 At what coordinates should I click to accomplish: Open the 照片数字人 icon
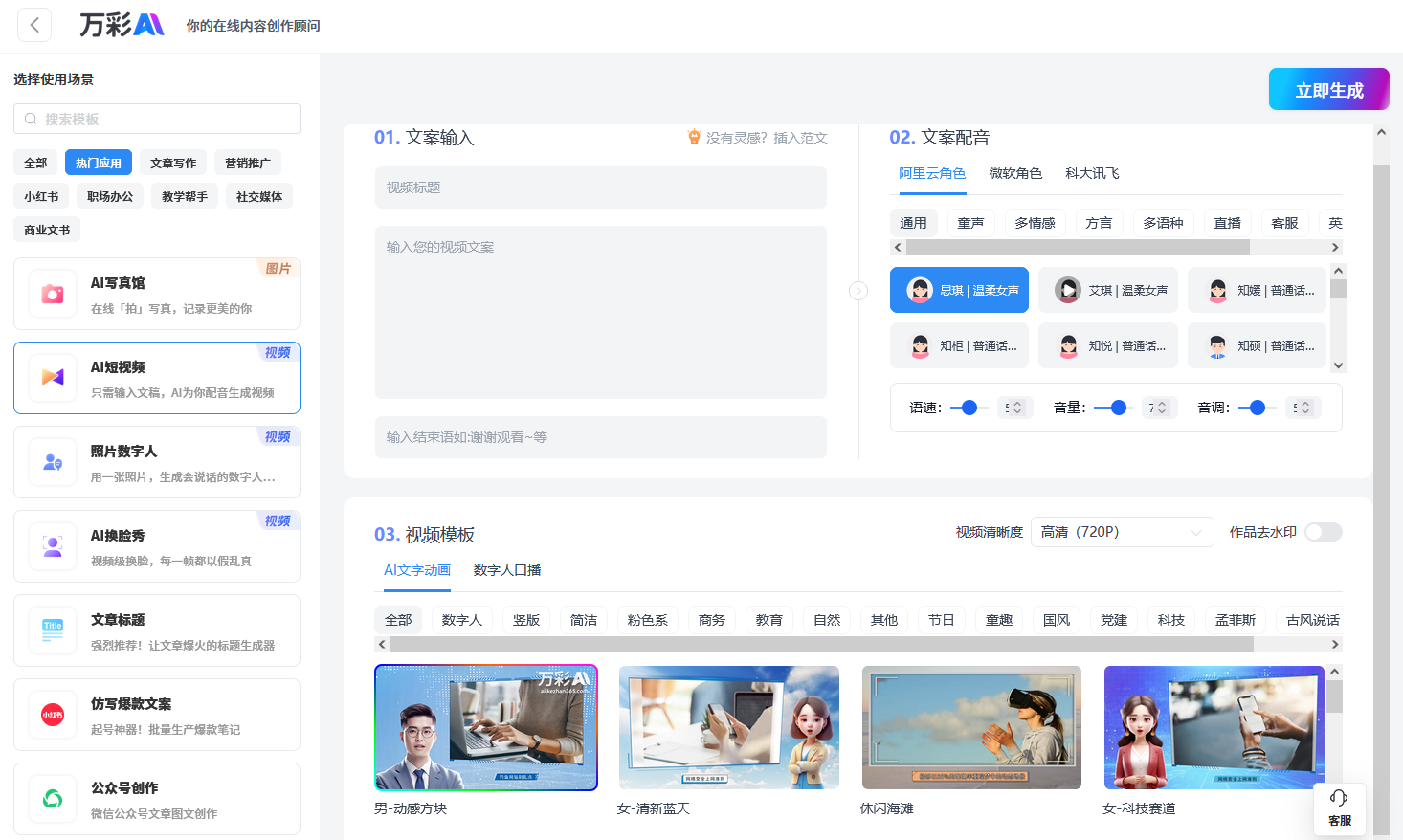(53, 462)
